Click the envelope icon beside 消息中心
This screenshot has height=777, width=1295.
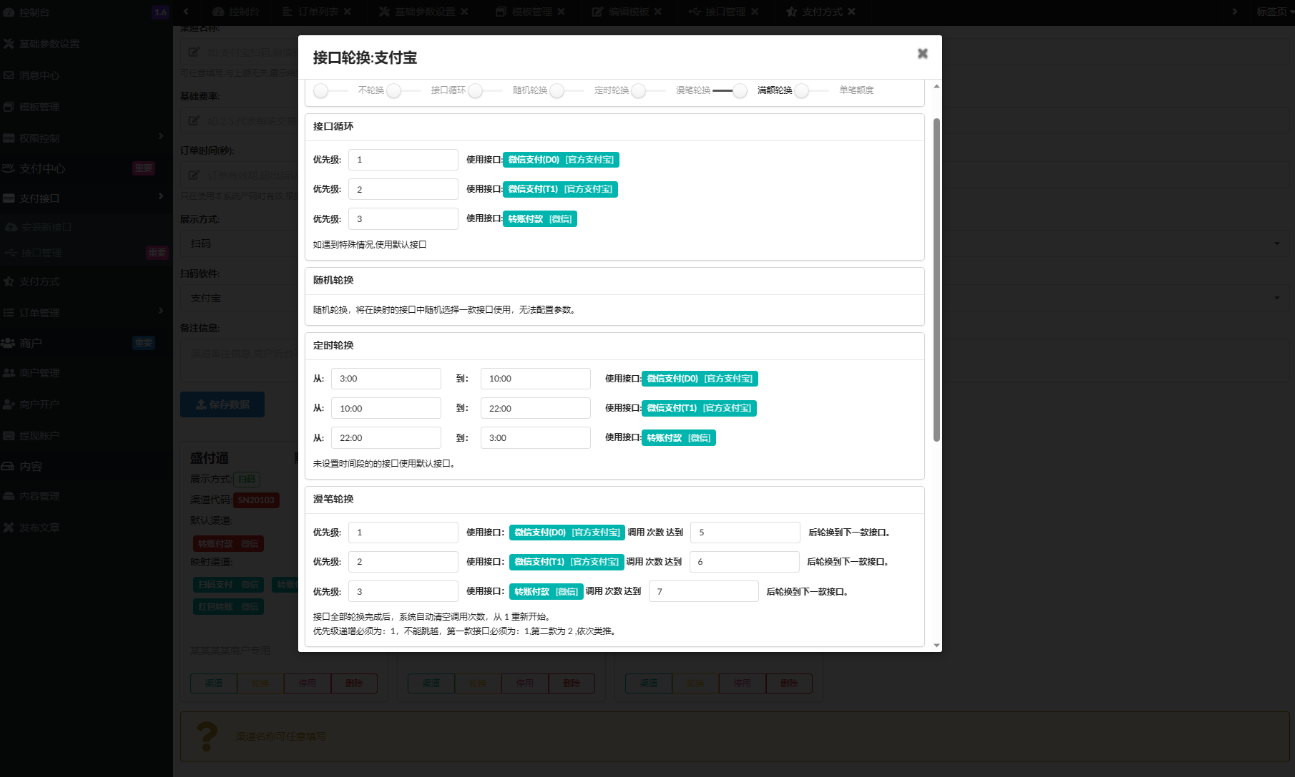[x=9, y=75]
